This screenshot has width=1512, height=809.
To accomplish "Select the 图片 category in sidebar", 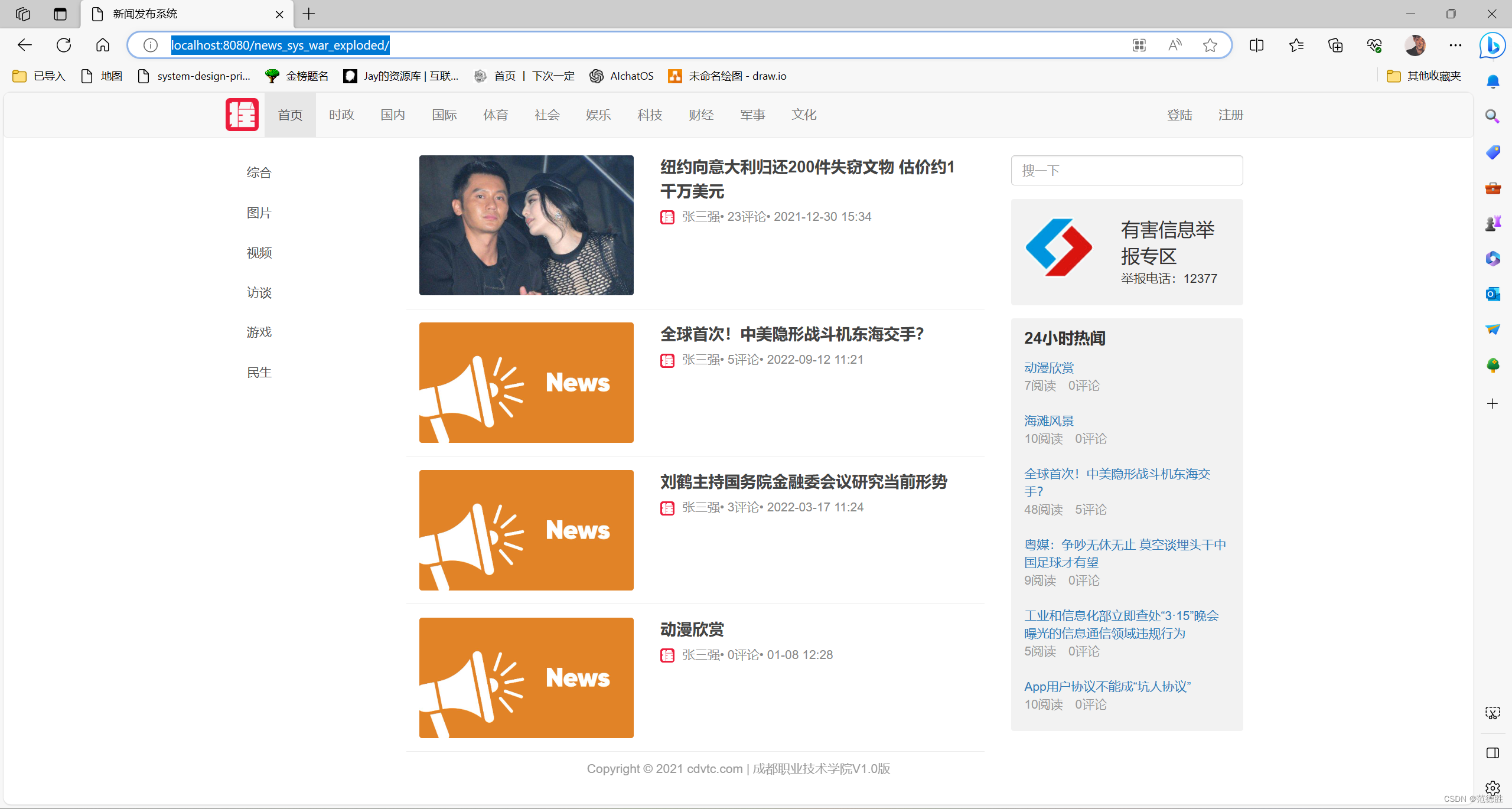I will tap(259, 212).
